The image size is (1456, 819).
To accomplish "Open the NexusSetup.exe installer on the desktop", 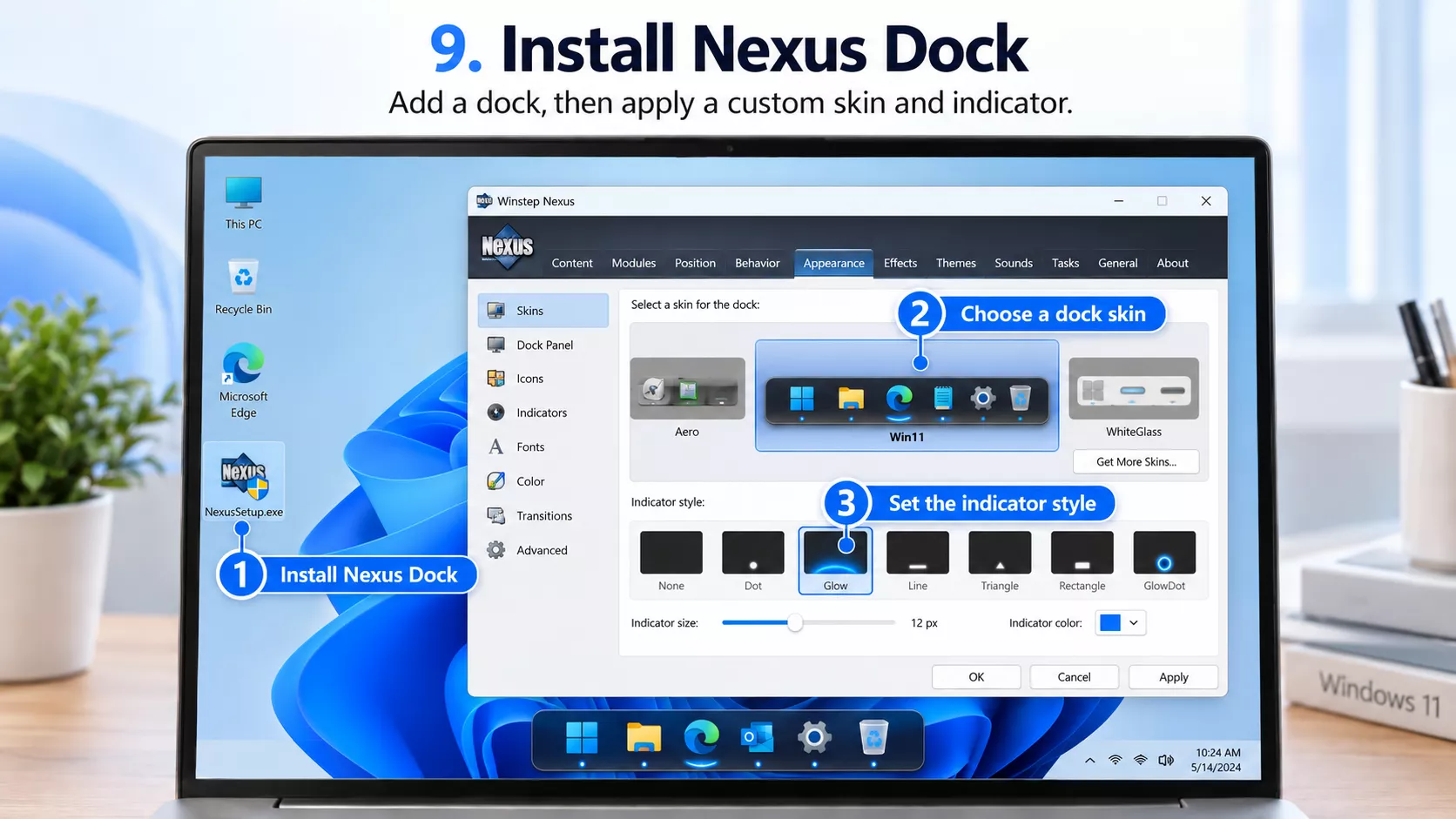I will tap(244, 483).
